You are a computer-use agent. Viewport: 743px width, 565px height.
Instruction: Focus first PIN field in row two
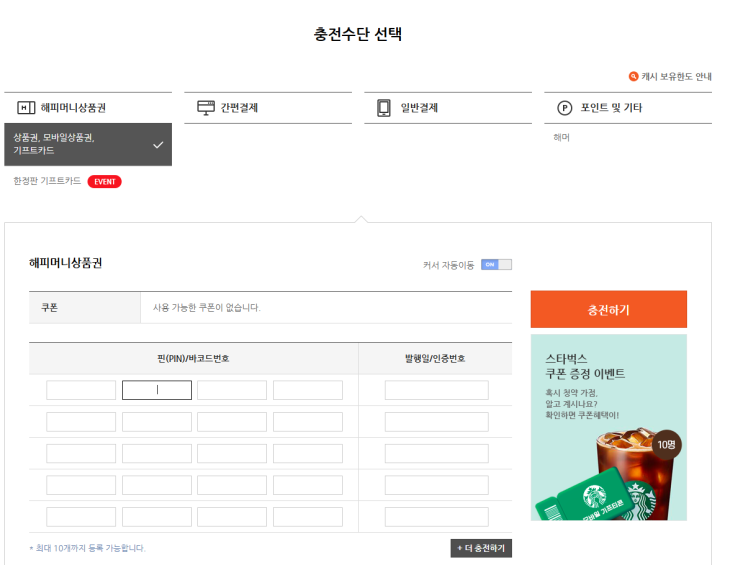pyautogui.click(x=81, y=422)
